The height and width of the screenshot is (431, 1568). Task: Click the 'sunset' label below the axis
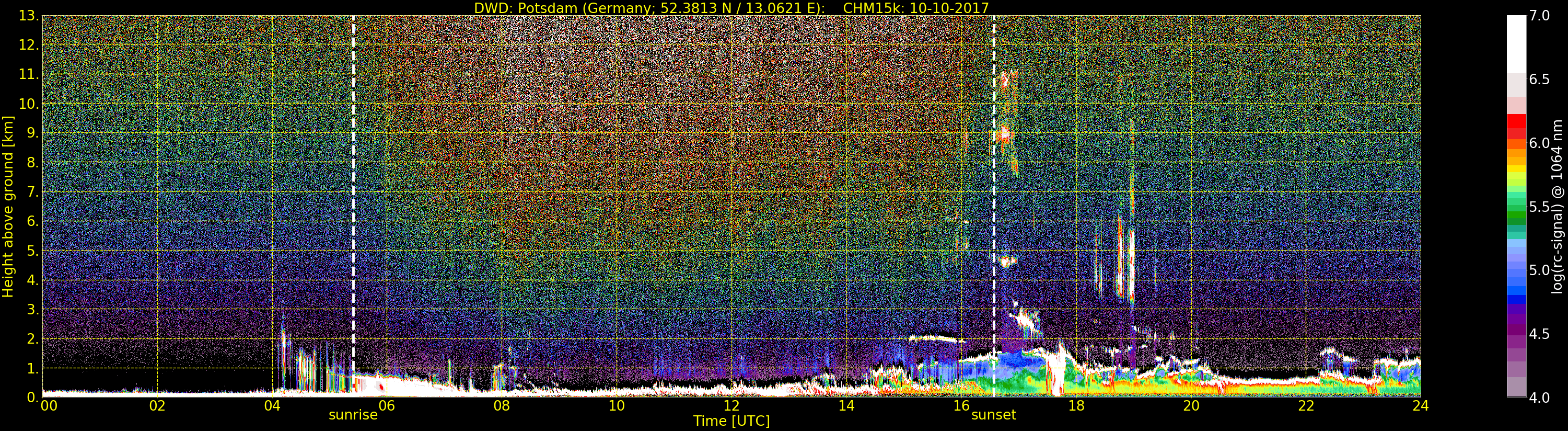click(993, 415)
